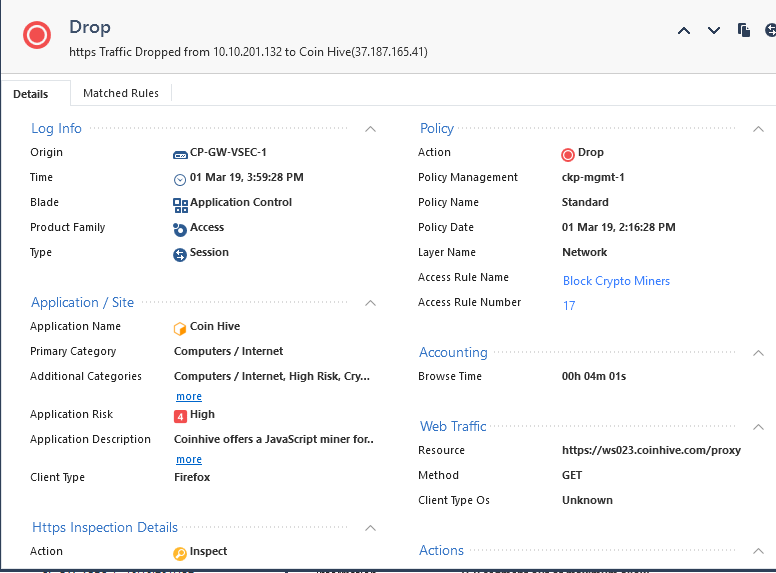Click the clock icon beside the log time
Screen dimensions: 776x573
[180, 180]
